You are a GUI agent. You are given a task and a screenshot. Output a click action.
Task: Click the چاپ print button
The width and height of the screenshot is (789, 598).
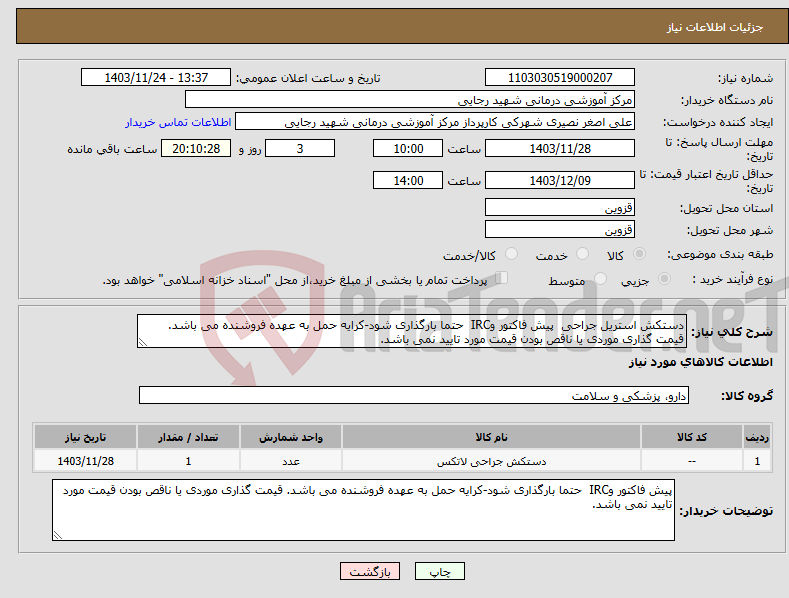tap(439, 571)
